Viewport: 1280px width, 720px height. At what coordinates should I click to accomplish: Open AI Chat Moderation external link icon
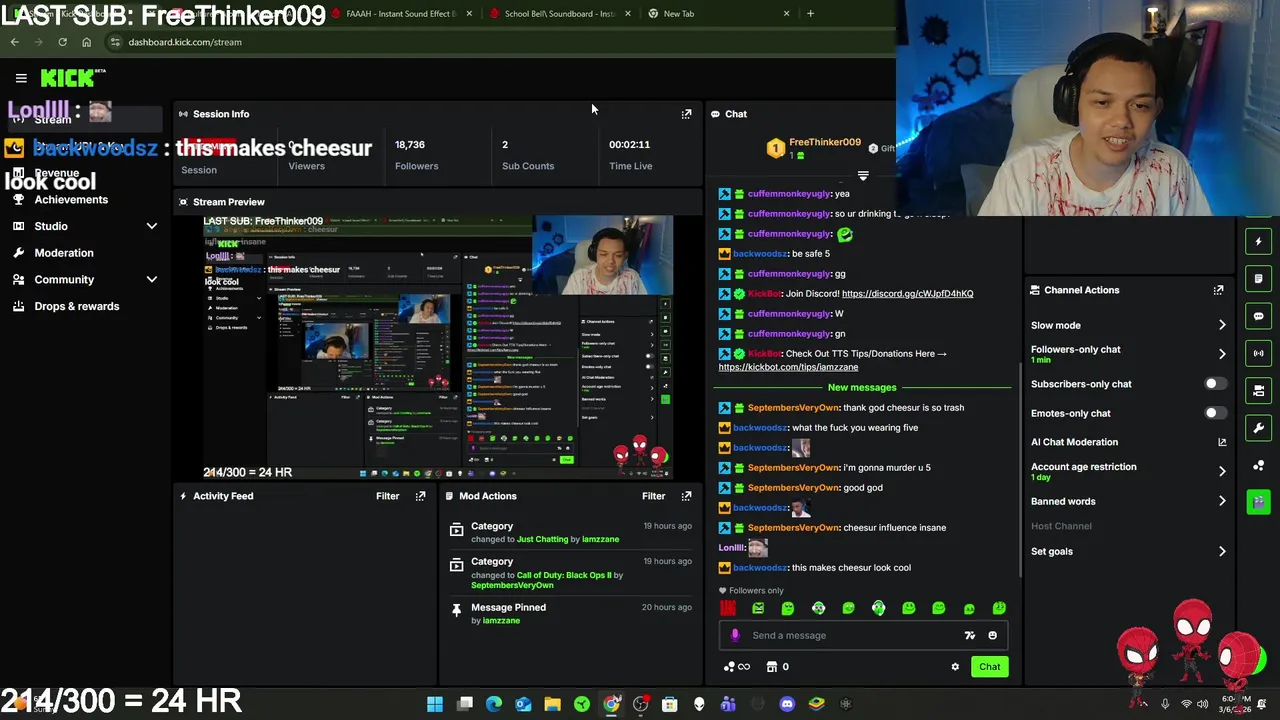(x=1222, y=442)
